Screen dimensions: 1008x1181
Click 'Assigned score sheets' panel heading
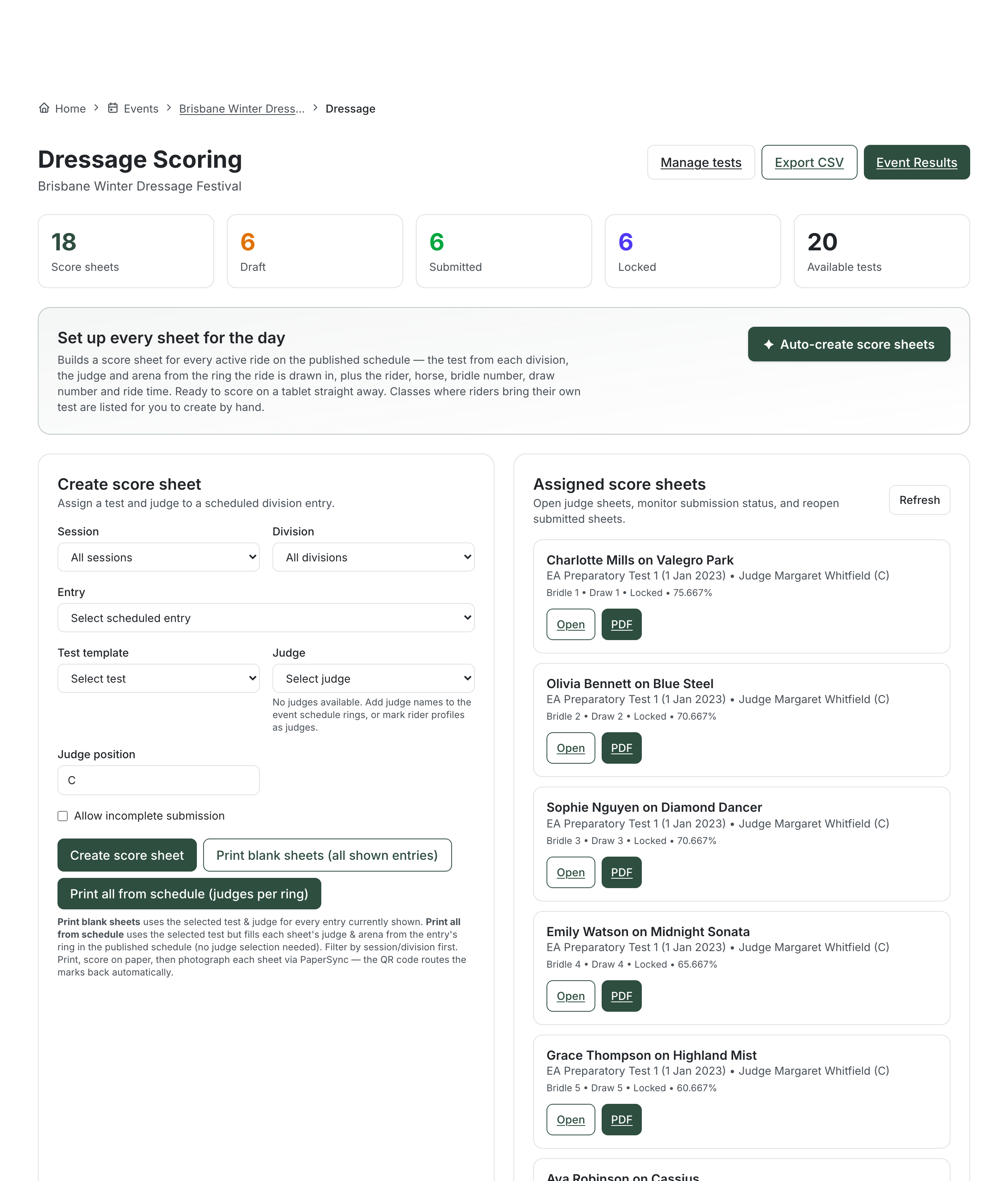[619, 485]
